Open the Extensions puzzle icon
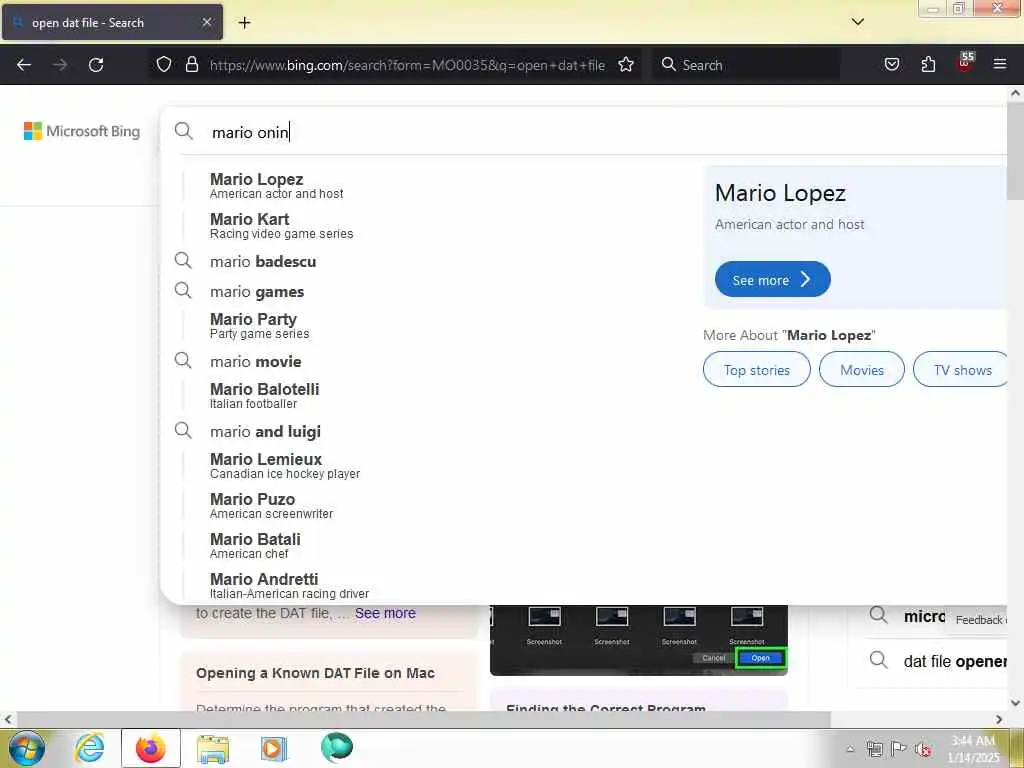1024x768 pixels. (x=928, y=65)
